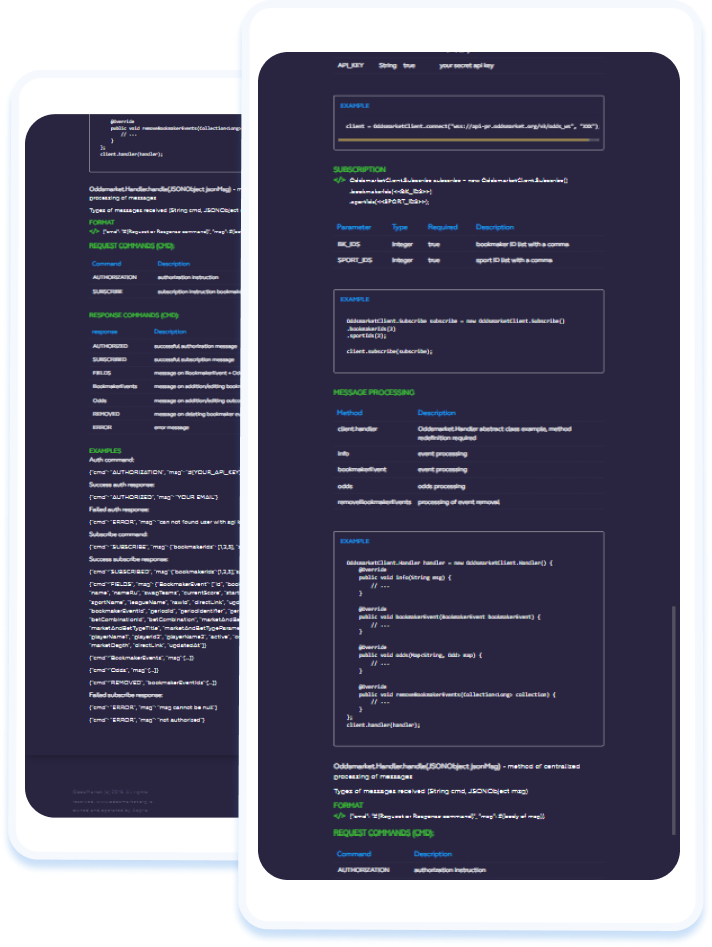Select the ERROR response row in back tablet
712x947 pixels.
tap(165, 427)
